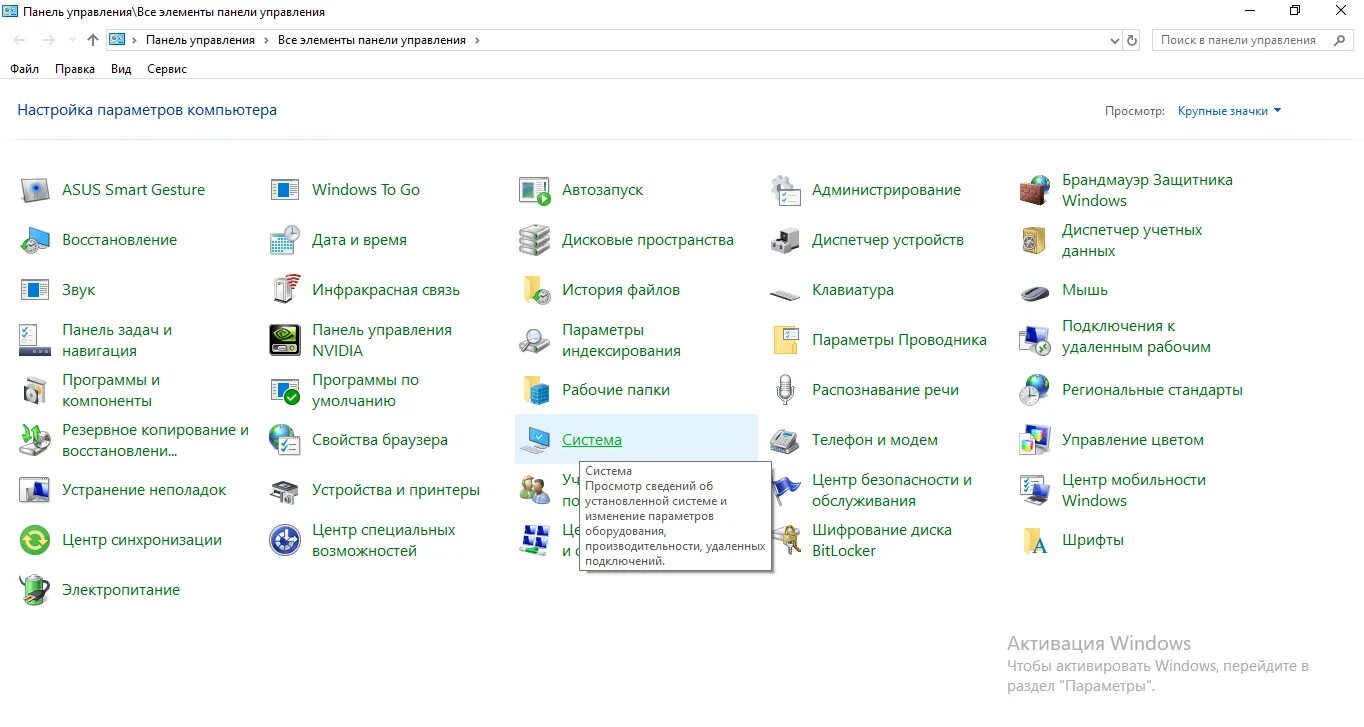This screenshot has width=1364, height=727.
Task: Open the Устранение неполадок icon
Action: tap(35, 490)
